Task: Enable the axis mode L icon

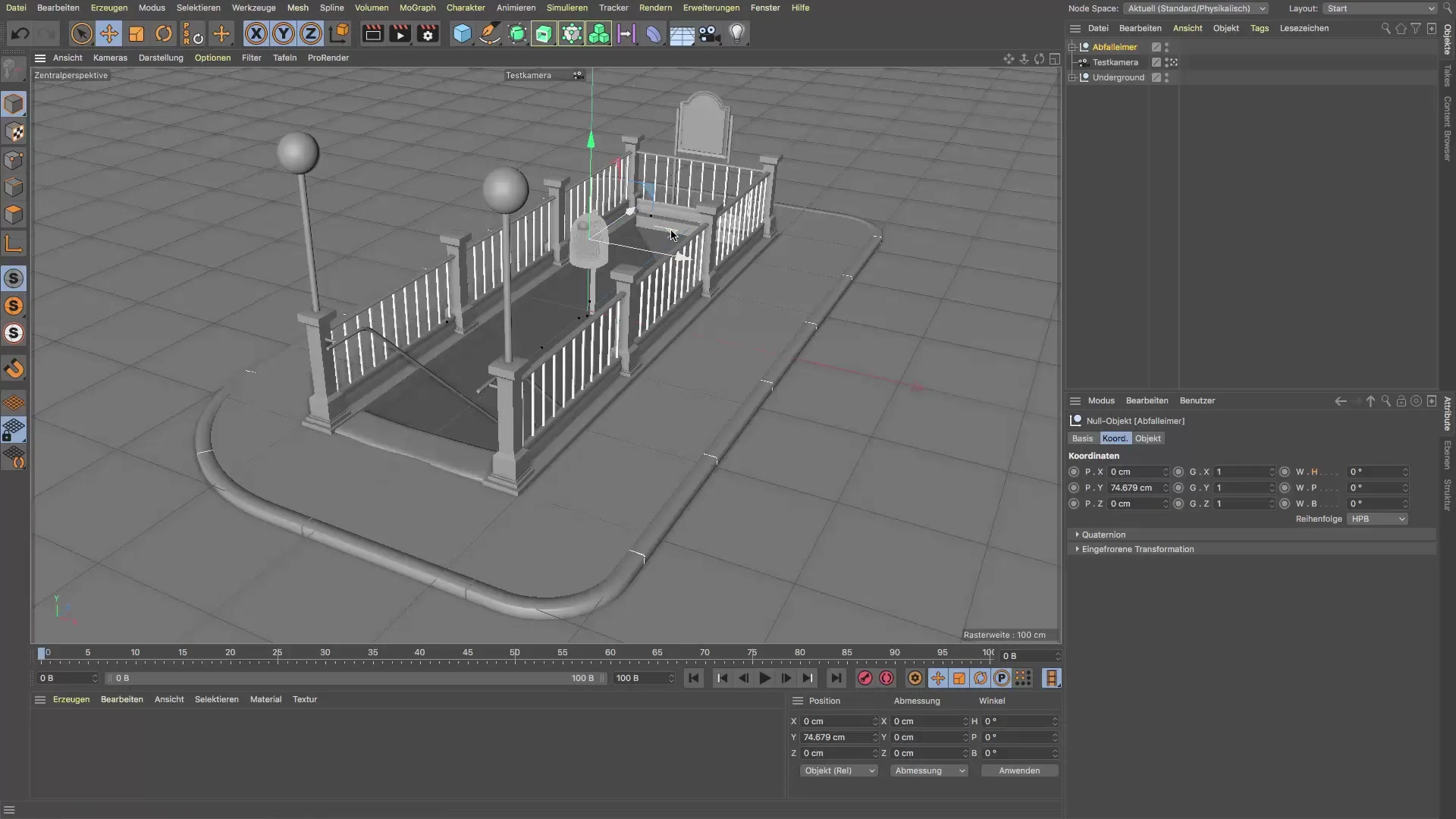Action: (x=14, y=243)
